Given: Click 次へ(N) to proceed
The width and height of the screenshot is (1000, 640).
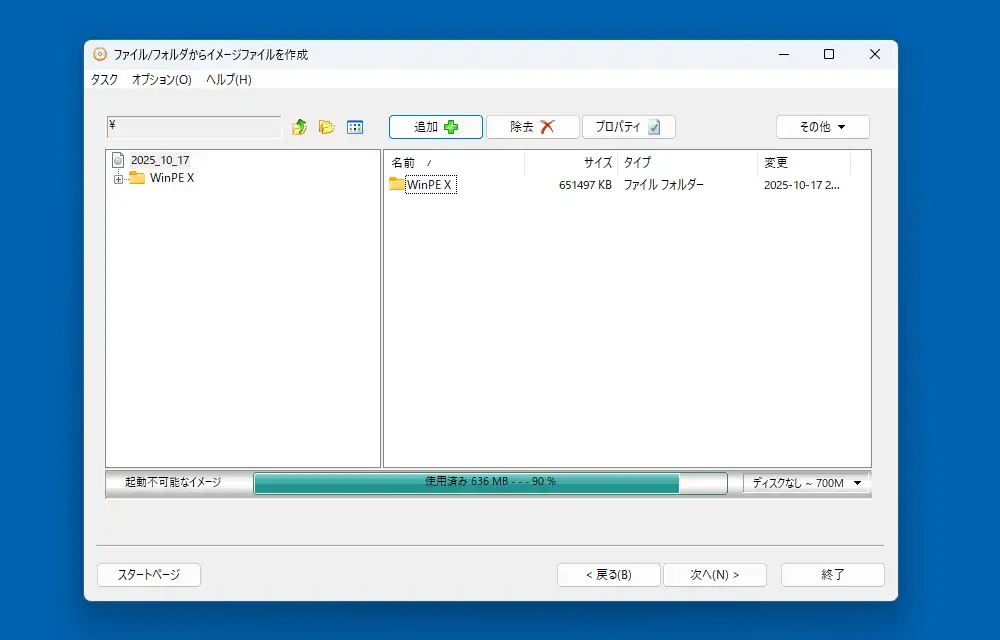Looking at the screenshot, I should (x=714, y=575).
